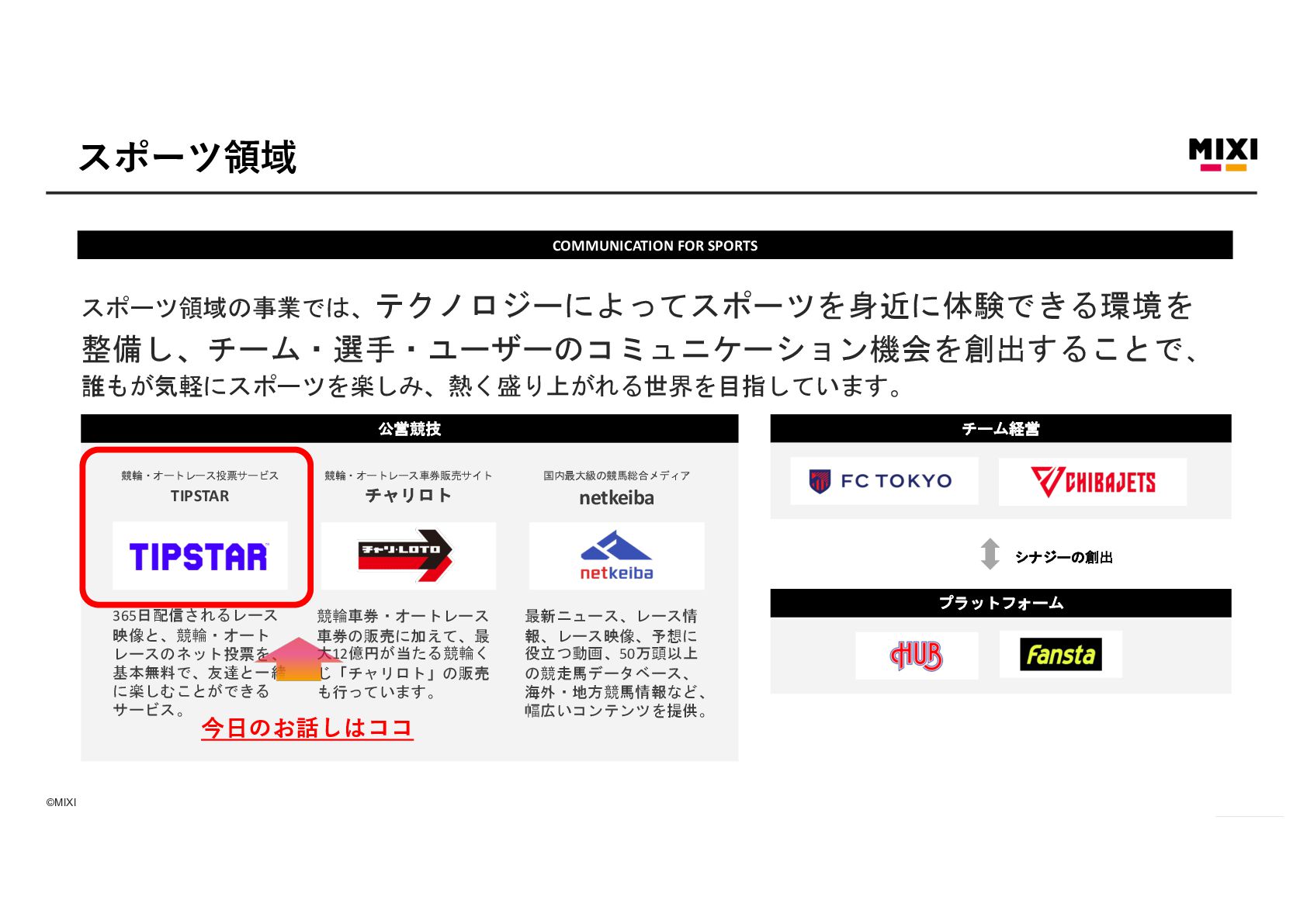Click the TIPSTAR name label above logo
The width and height of the screenshot is (1307, 924).
pyautogui.click(x=199, y=497)
